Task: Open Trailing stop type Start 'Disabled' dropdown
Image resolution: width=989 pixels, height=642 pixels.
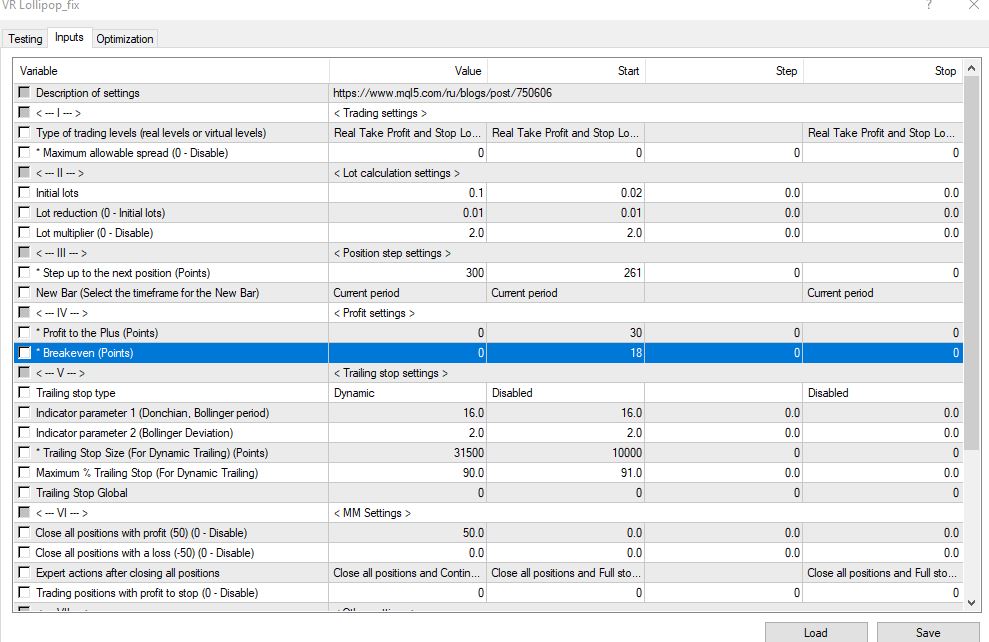Action: coord(566,392)
